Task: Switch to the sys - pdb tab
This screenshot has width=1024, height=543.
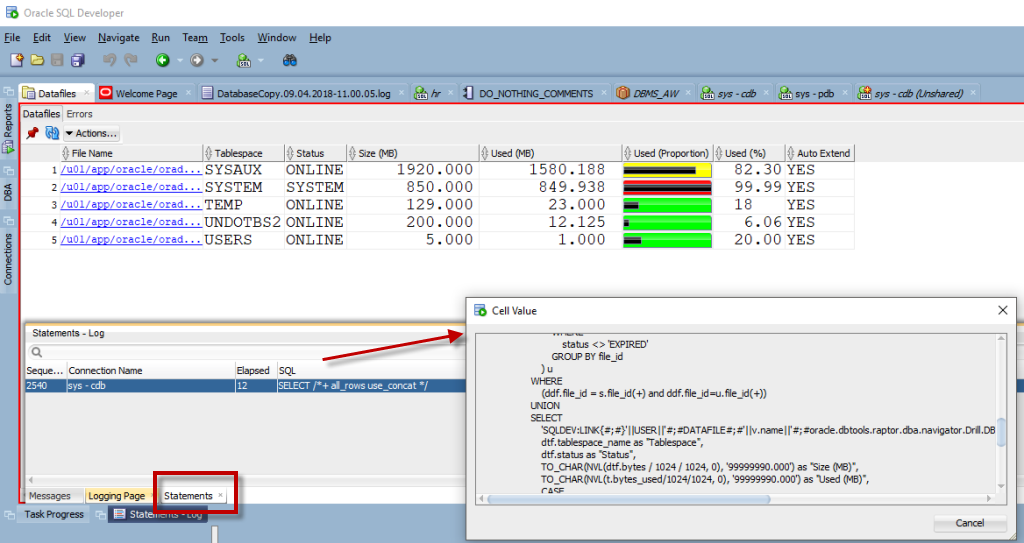Action: click(814, 93)
